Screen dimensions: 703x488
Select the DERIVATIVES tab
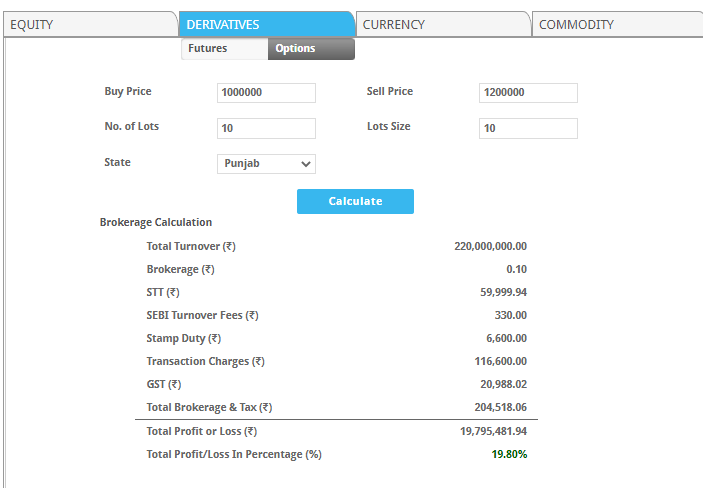[265, 24]
